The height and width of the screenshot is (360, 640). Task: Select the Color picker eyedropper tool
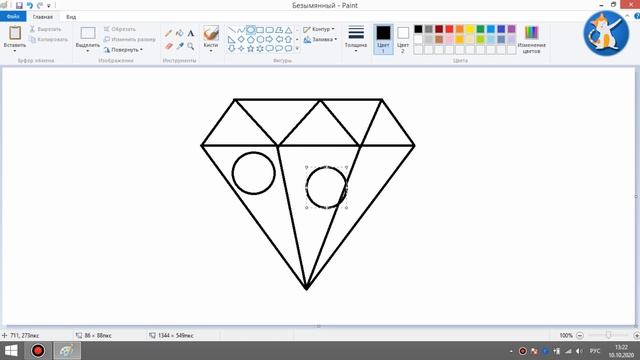[180, 46]
